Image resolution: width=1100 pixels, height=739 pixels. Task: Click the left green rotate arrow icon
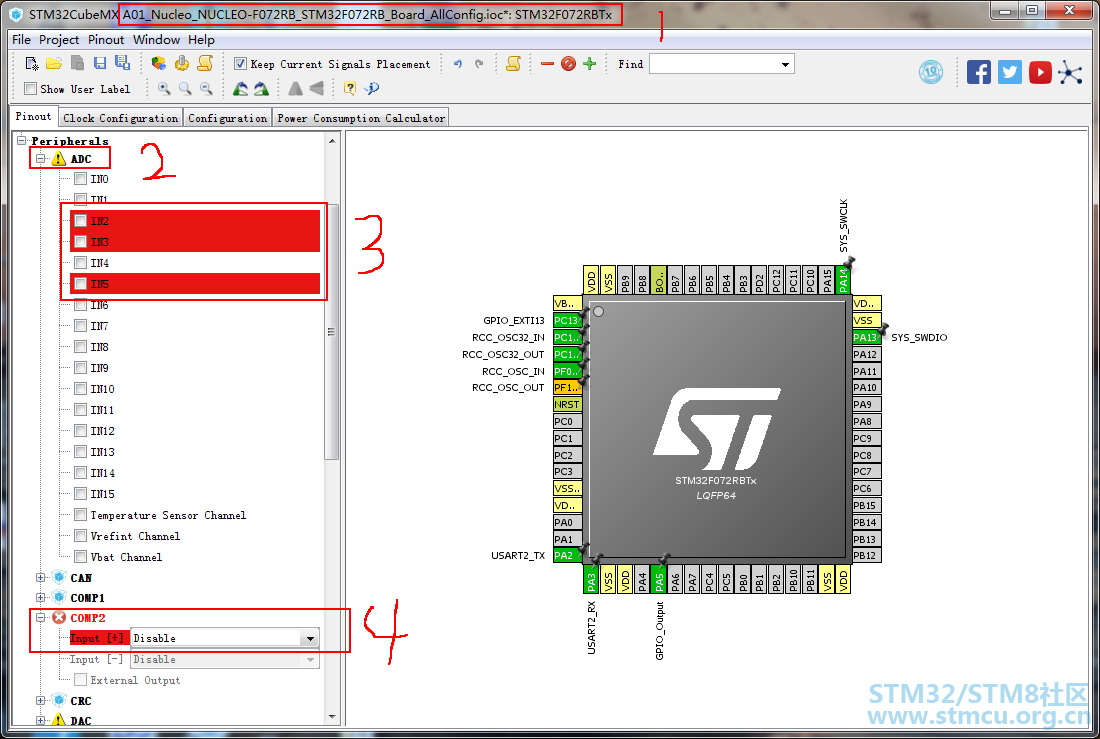click(x=241, y=88)
